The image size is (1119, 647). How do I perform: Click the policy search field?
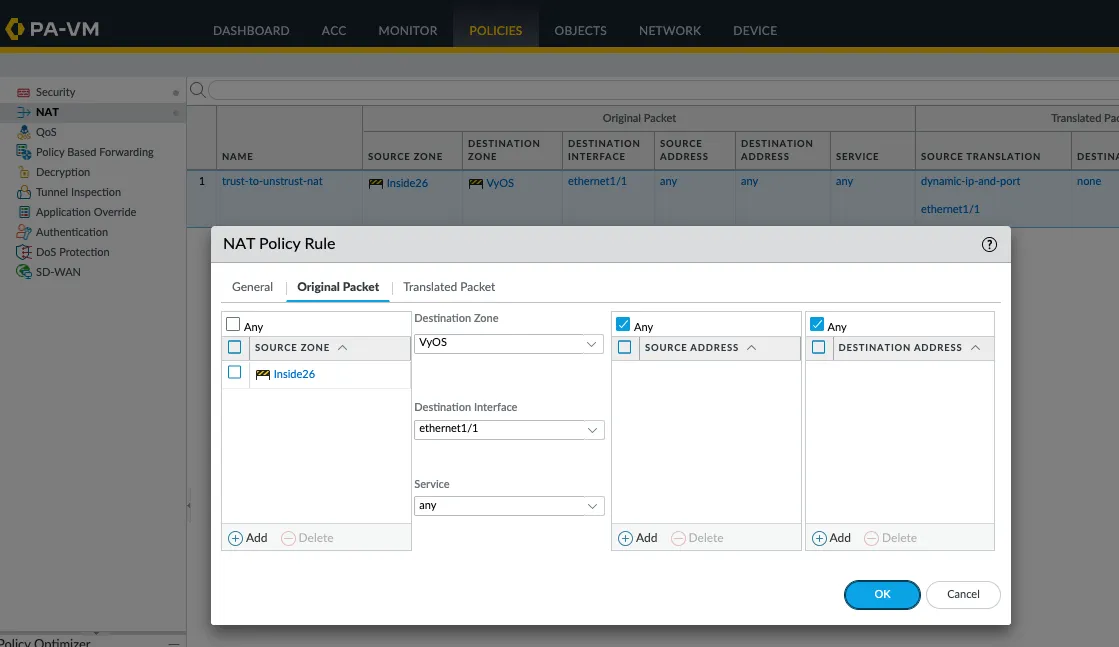click(400, 89)
